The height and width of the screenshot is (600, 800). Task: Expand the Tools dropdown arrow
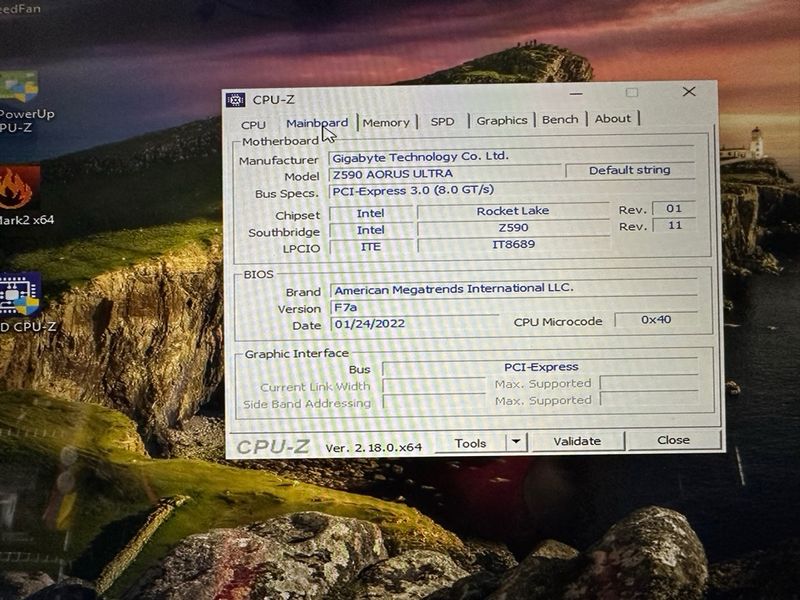516,442
